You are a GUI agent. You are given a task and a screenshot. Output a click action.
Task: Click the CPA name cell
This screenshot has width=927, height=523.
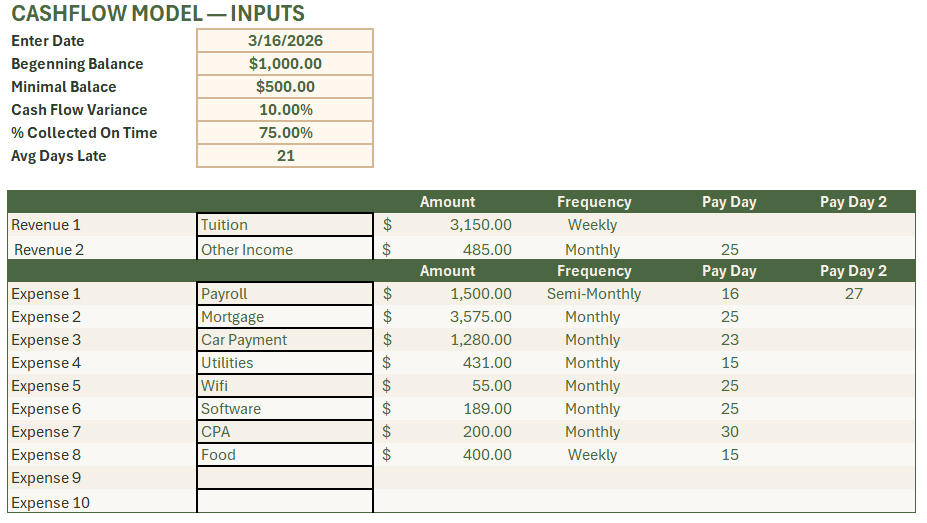pyautogui.click(x=285, y=432)
